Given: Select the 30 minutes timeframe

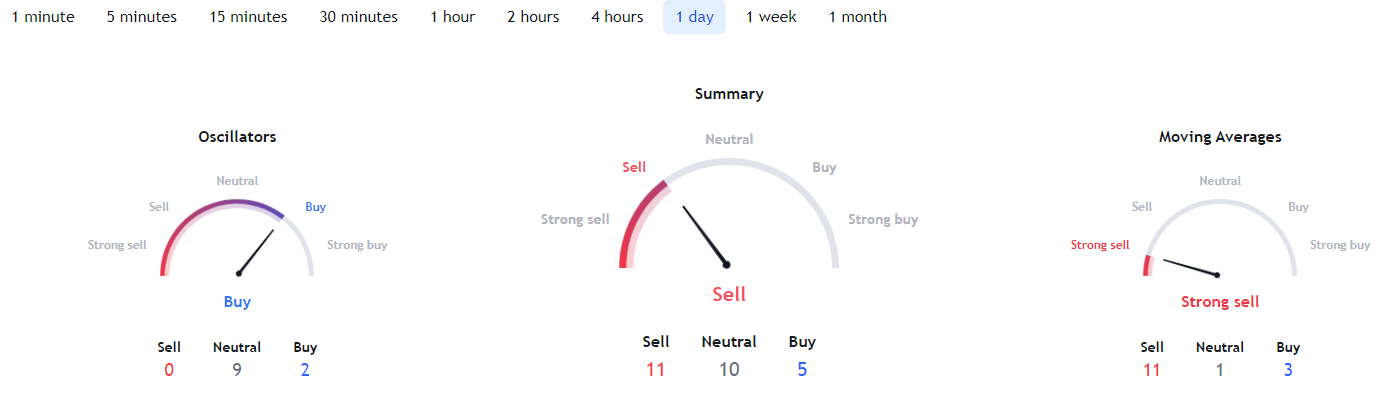Looking at the screenshot, I should pyautogui.click(x=359, y=17).
